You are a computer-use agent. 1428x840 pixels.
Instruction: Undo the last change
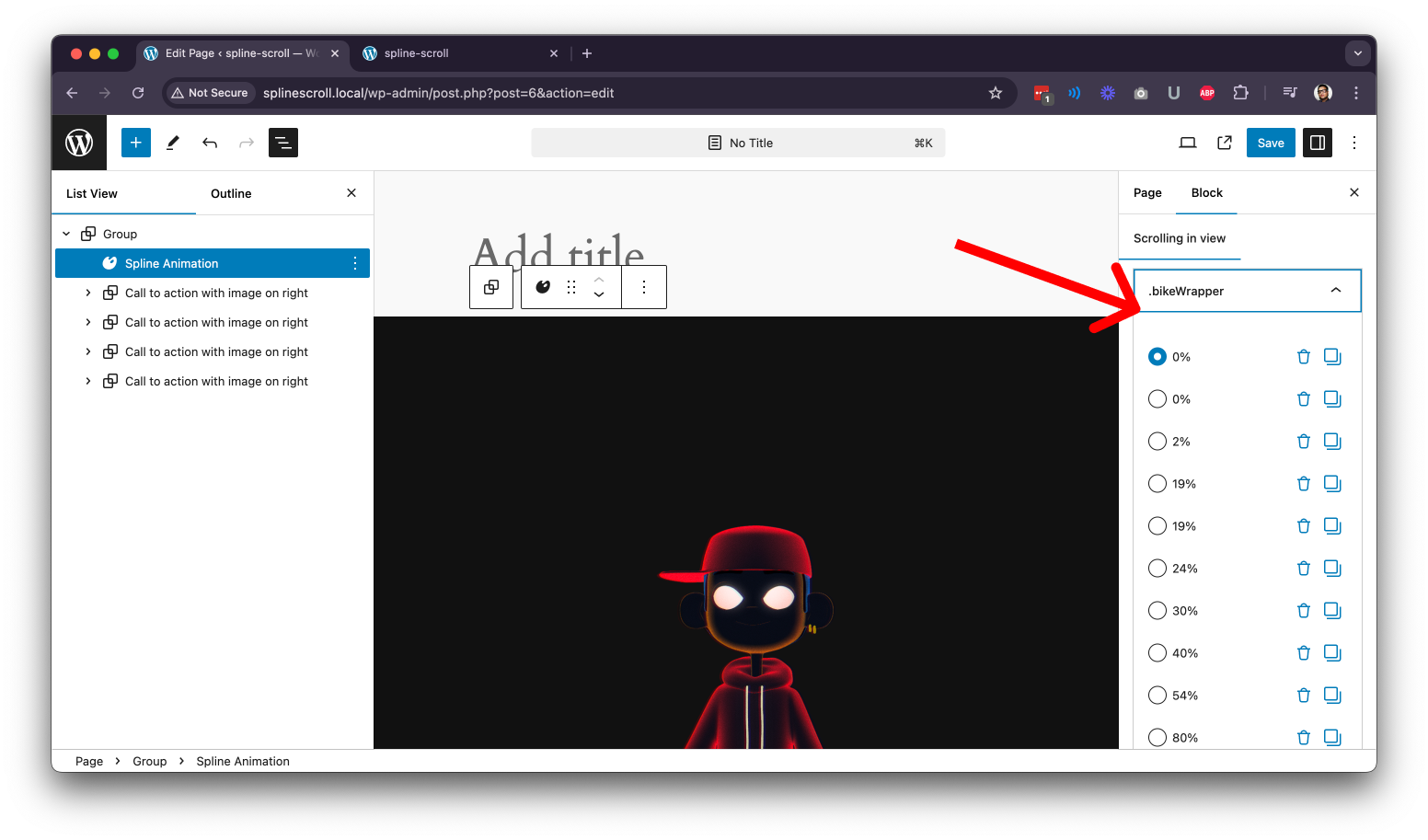tap(210, 143)
